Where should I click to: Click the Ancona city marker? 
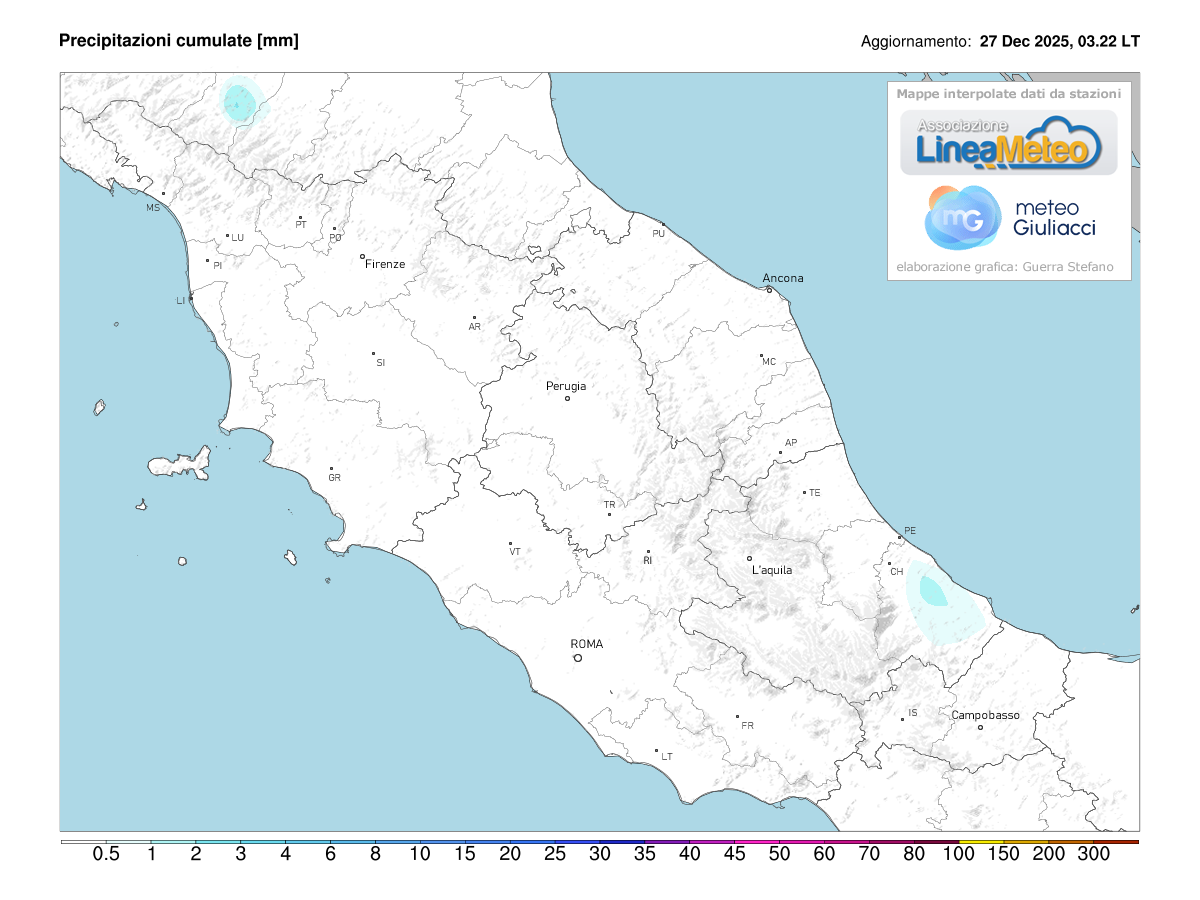769,290
